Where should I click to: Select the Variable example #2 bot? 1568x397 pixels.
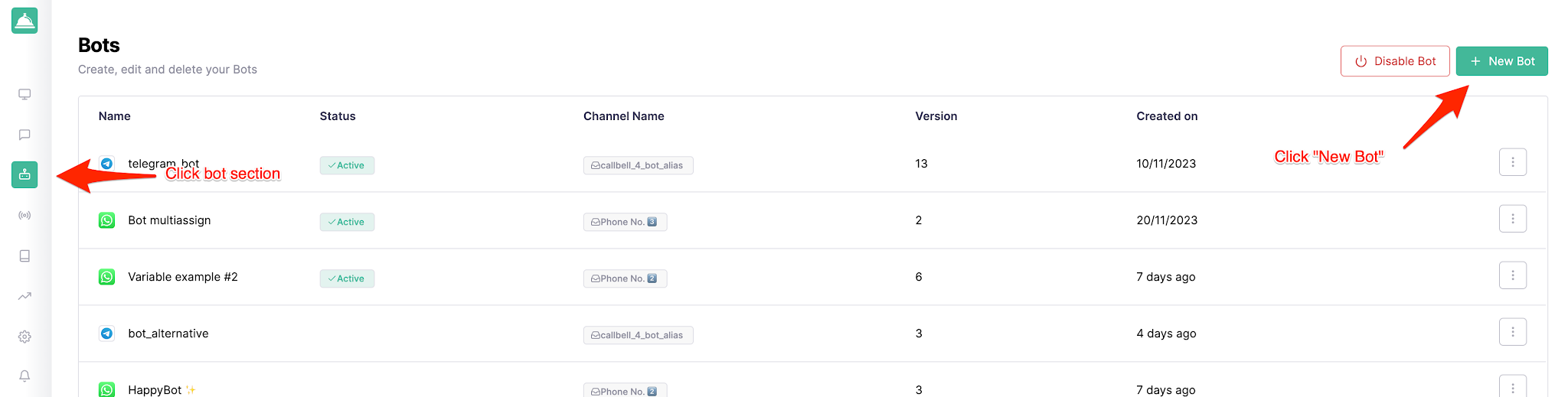[x=183, y=277]
